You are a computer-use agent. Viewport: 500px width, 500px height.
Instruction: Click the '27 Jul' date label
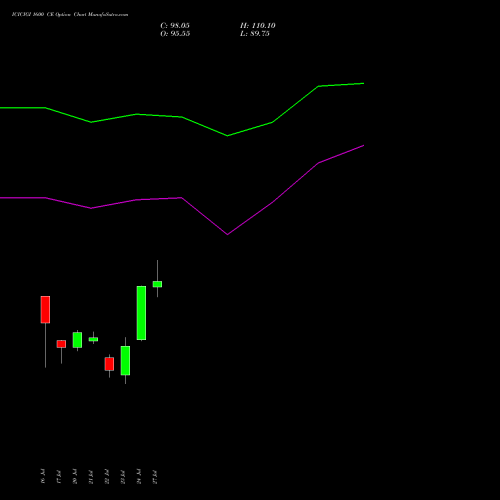(x=155, y=476)
